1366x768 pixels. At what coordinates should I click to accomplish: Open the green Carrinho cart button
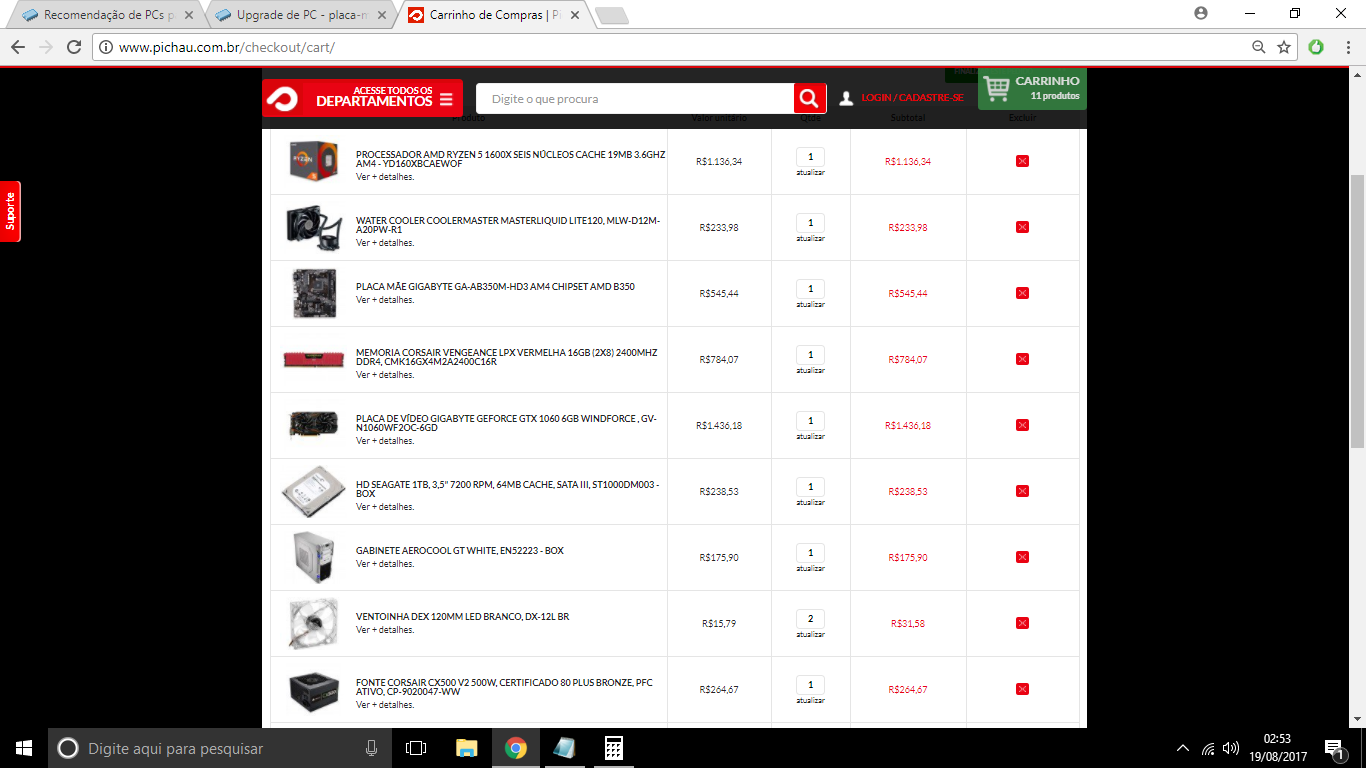1032,89
